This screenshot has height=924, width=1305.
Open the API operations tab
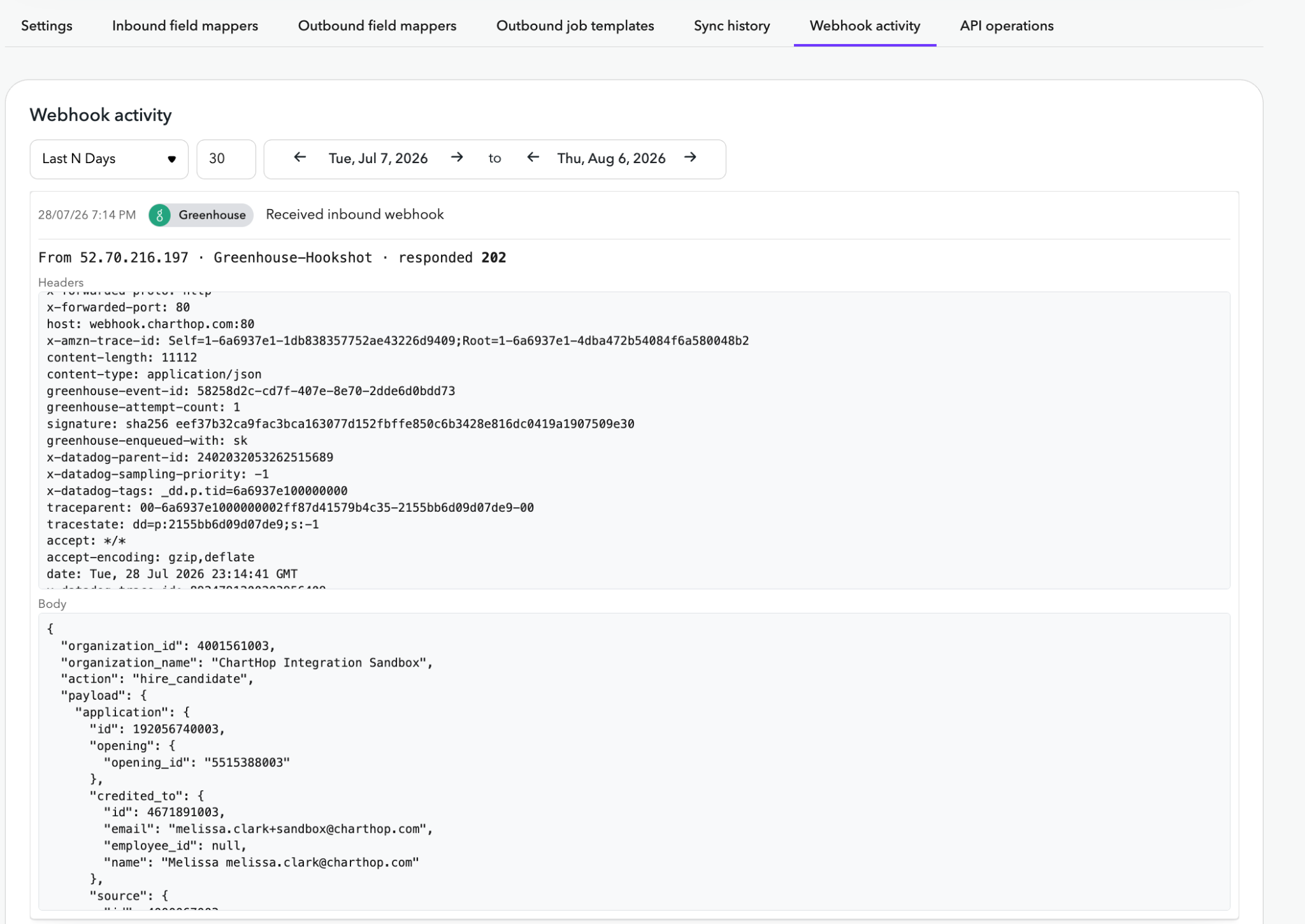1006,25
